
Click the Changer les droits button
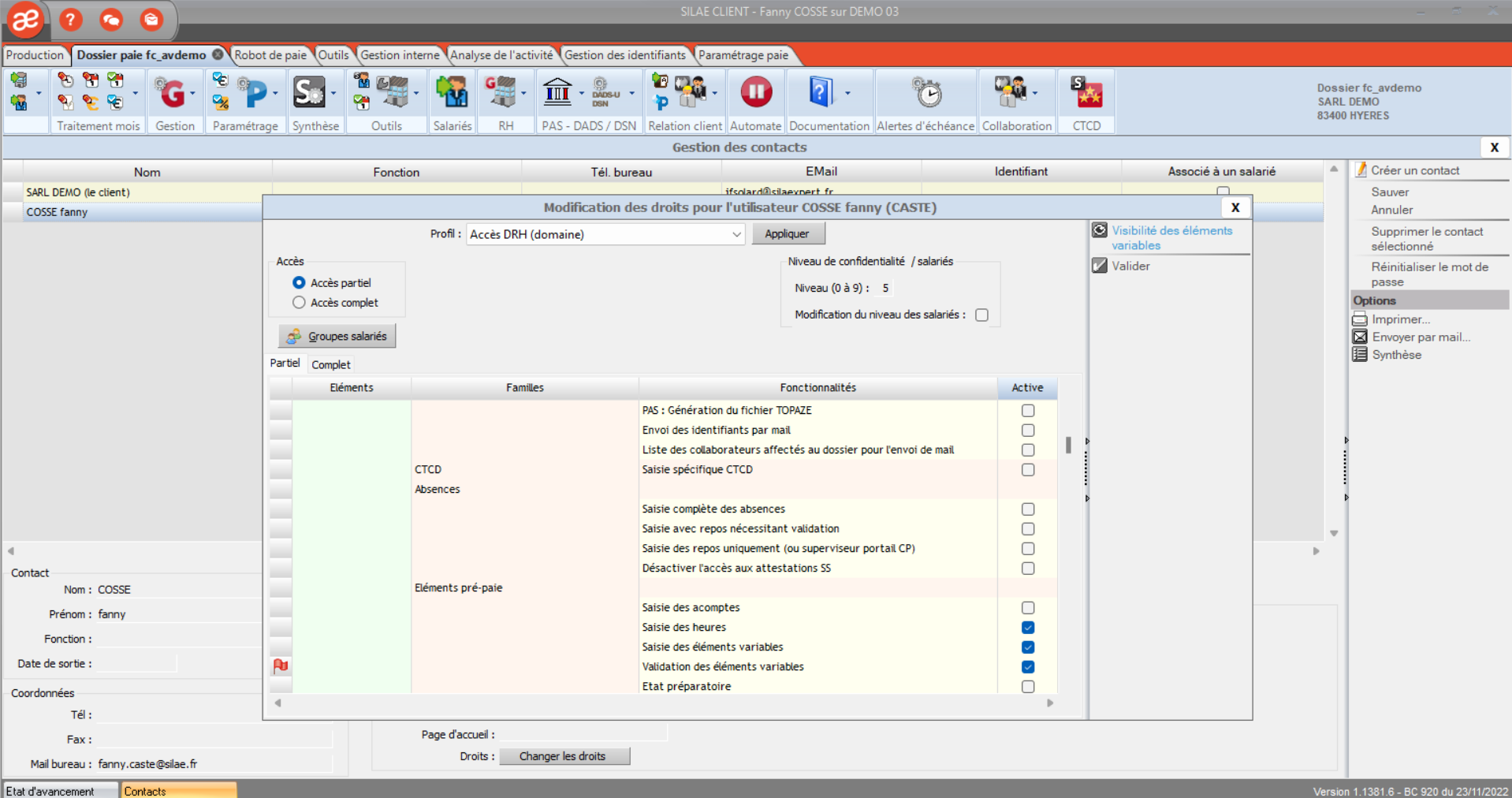point(564,755)
